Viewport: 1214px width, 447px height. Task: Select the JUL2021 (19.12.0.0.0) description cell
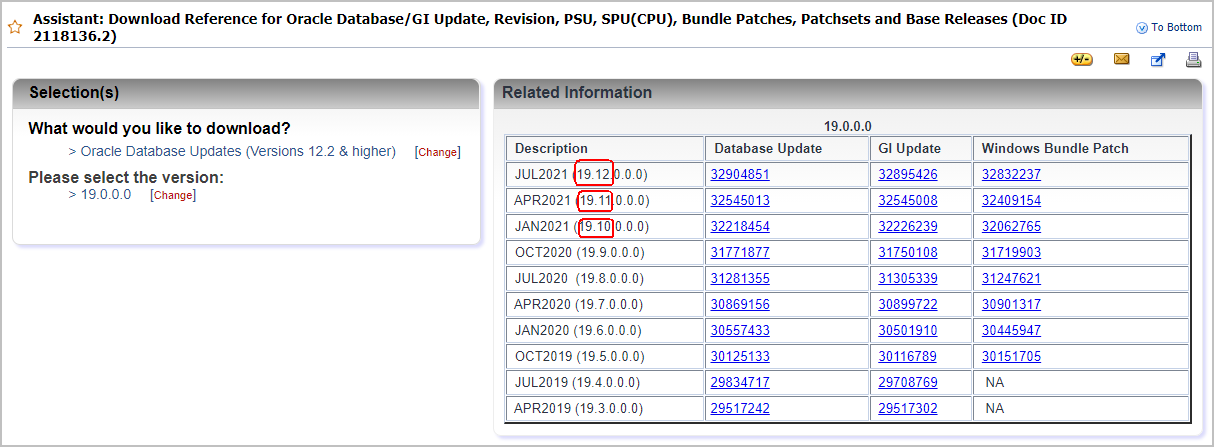tap(605, 174)
